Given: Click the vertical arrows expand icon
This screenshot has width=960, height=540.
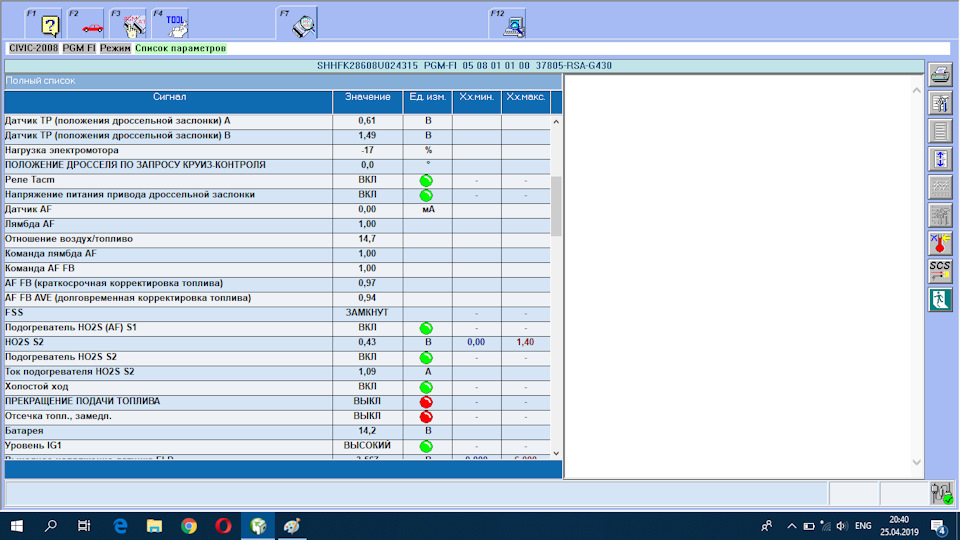Looking at the screenshot, I should click(940, 160).
